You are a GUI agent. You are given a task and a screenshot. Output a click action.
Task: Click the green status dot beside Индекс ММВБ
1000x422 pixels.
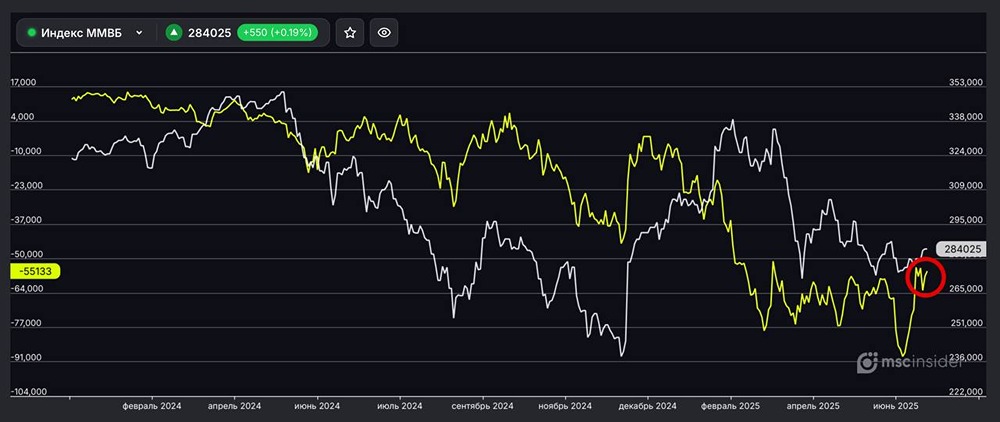point(32,33)
